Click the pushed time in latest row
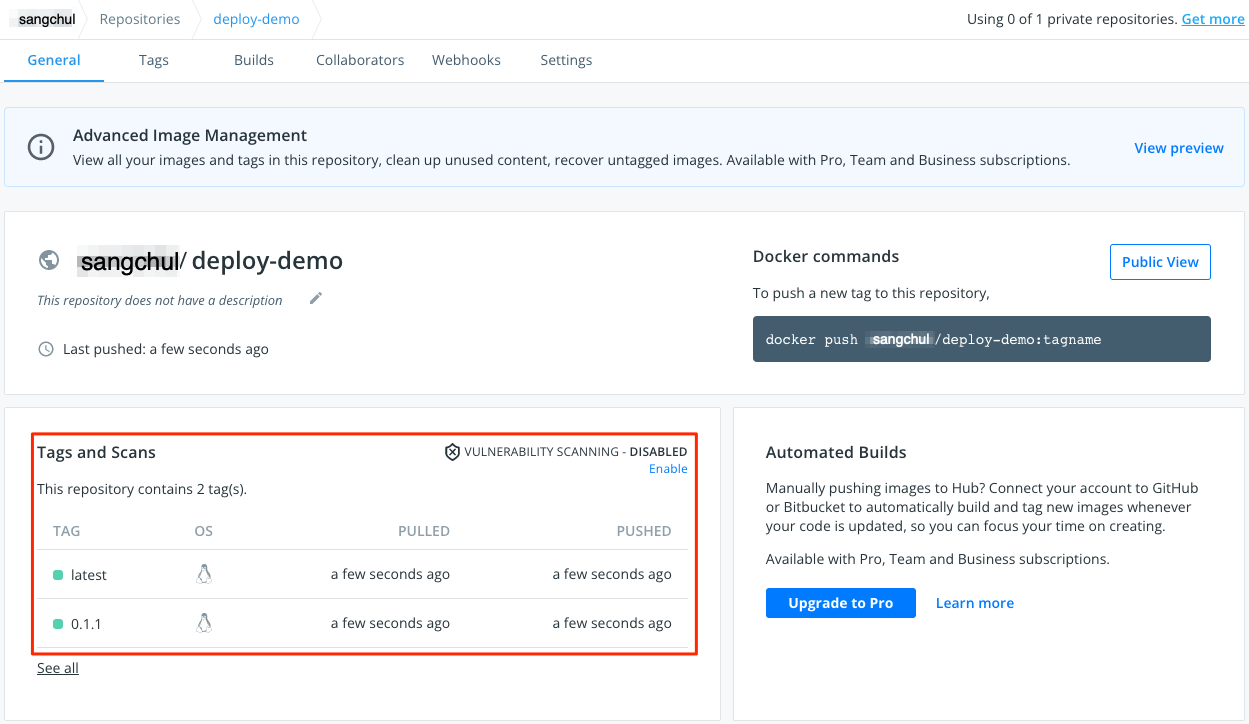The width and height of the screenshot is (1249, 724). pos(612,574)
